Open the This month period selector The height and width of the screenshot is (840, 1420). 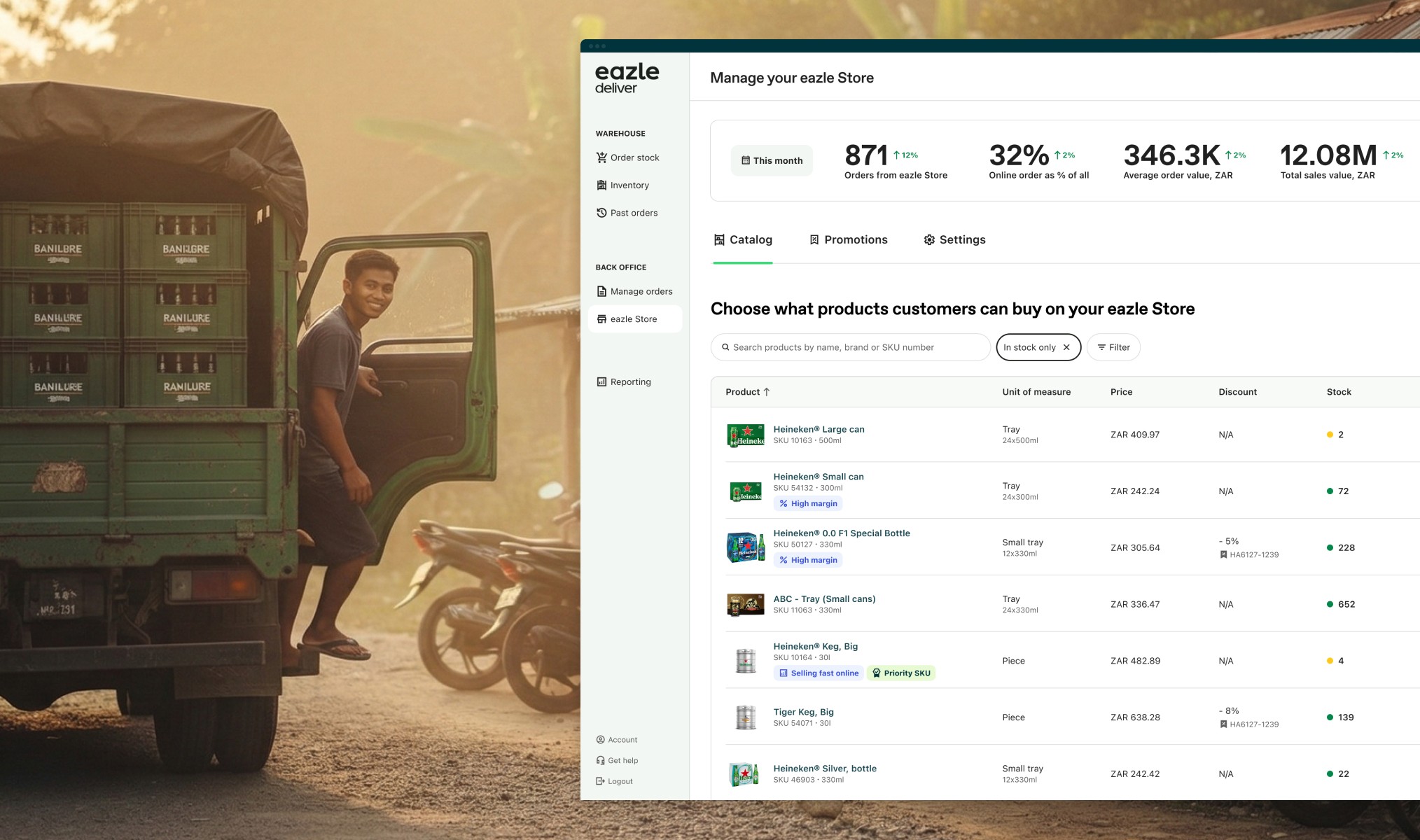point(772,160)
